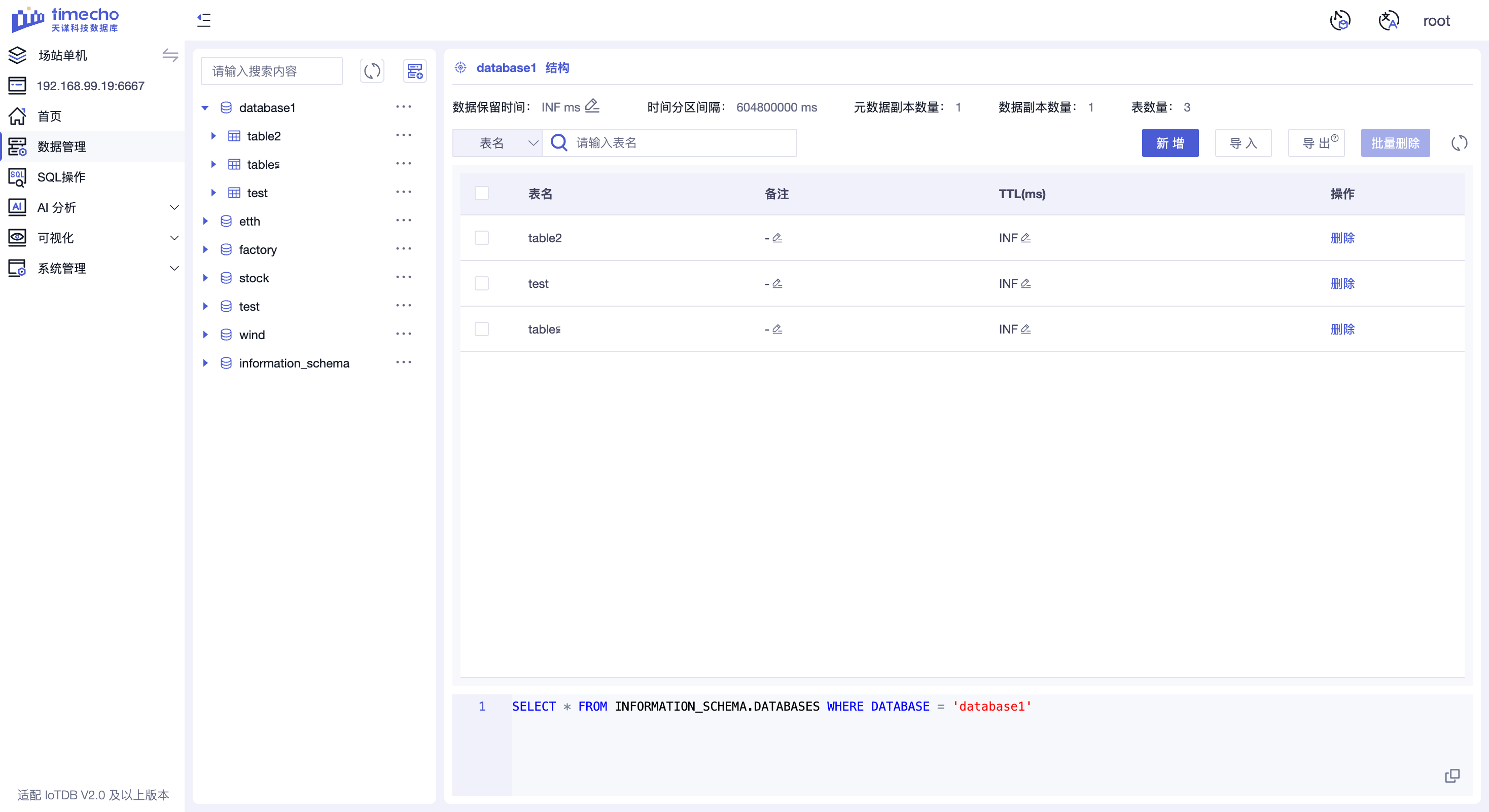Expand the table2 tree node
This screenshot has width=1489, height=812.
click(214, 136)
